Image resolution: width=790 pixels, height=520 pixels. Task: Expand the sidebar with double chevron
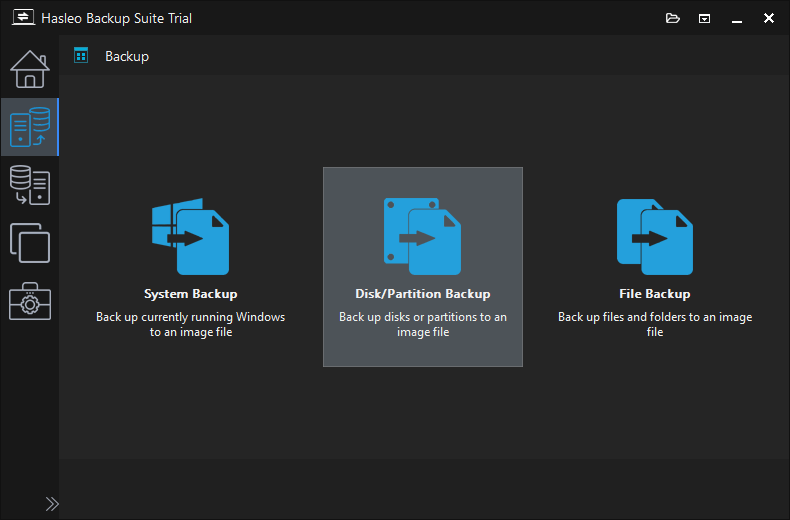[x=52, y=504]
